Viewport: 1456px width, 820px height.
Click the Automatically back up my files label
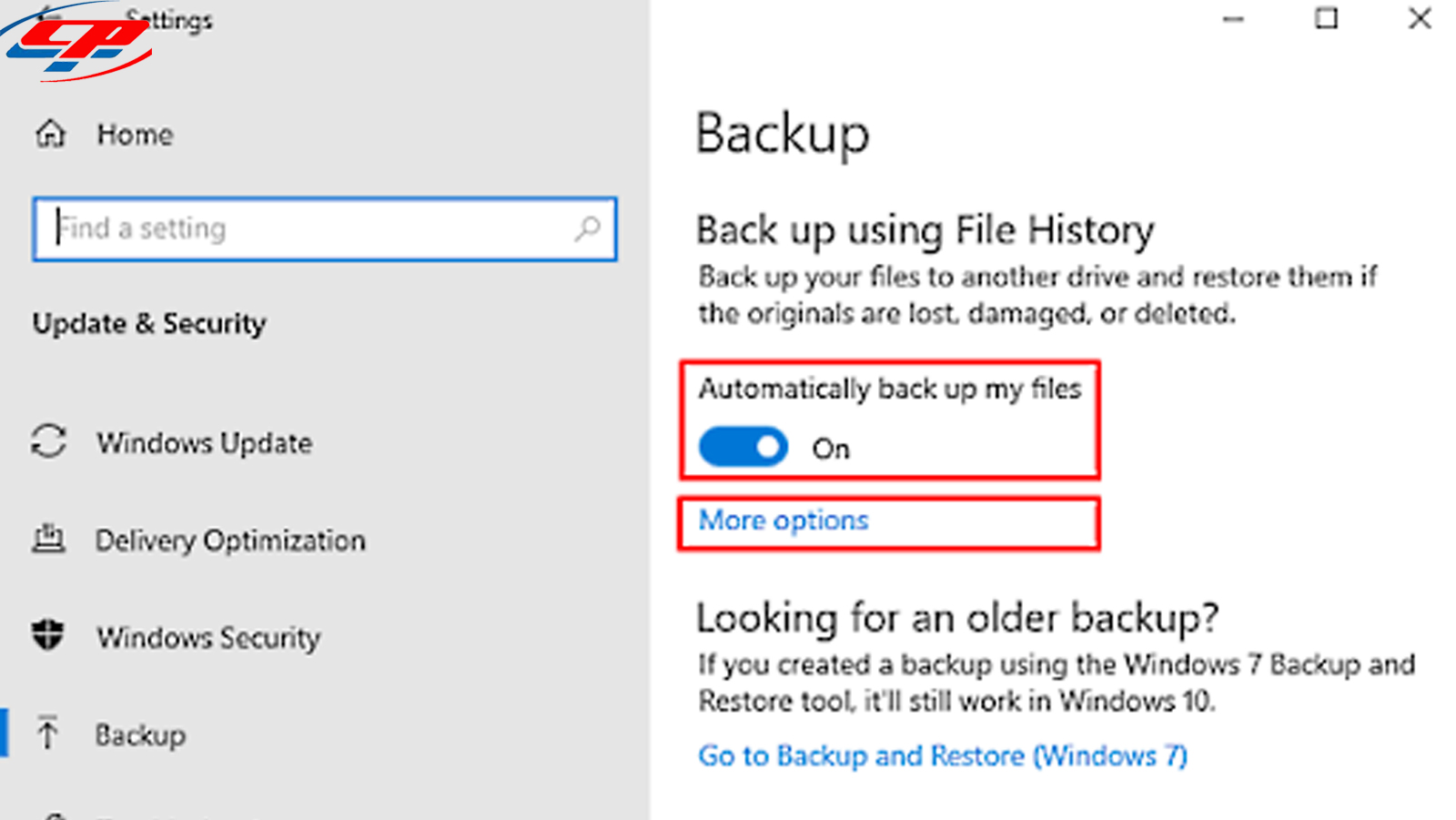[890, 390]
